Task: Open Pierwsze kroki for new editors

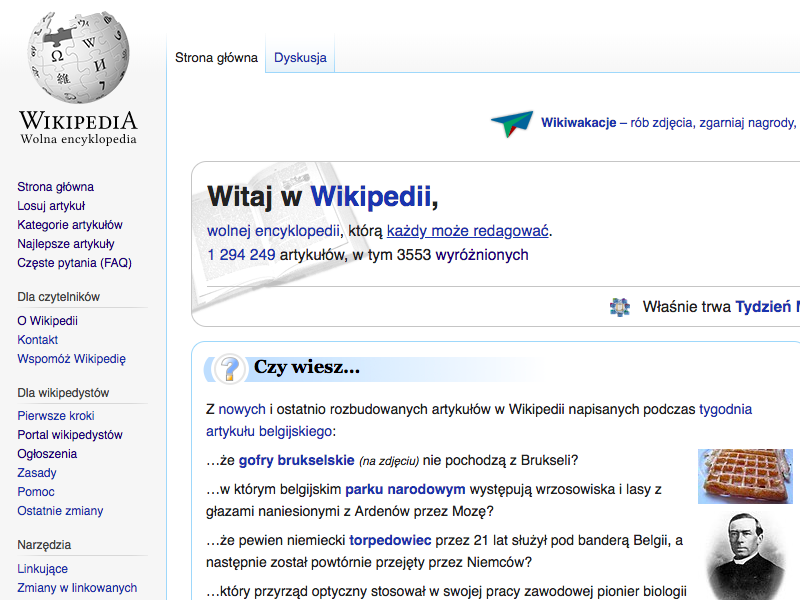Action: 56,416
